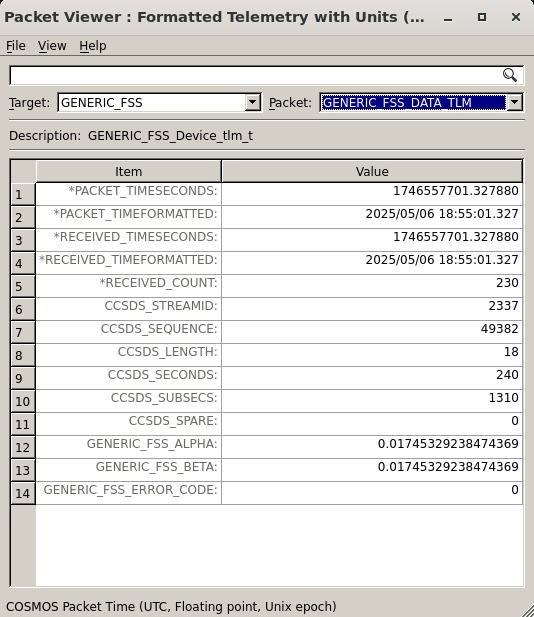
Task: Grab the window resize grip corner
Action: (527, 611)
